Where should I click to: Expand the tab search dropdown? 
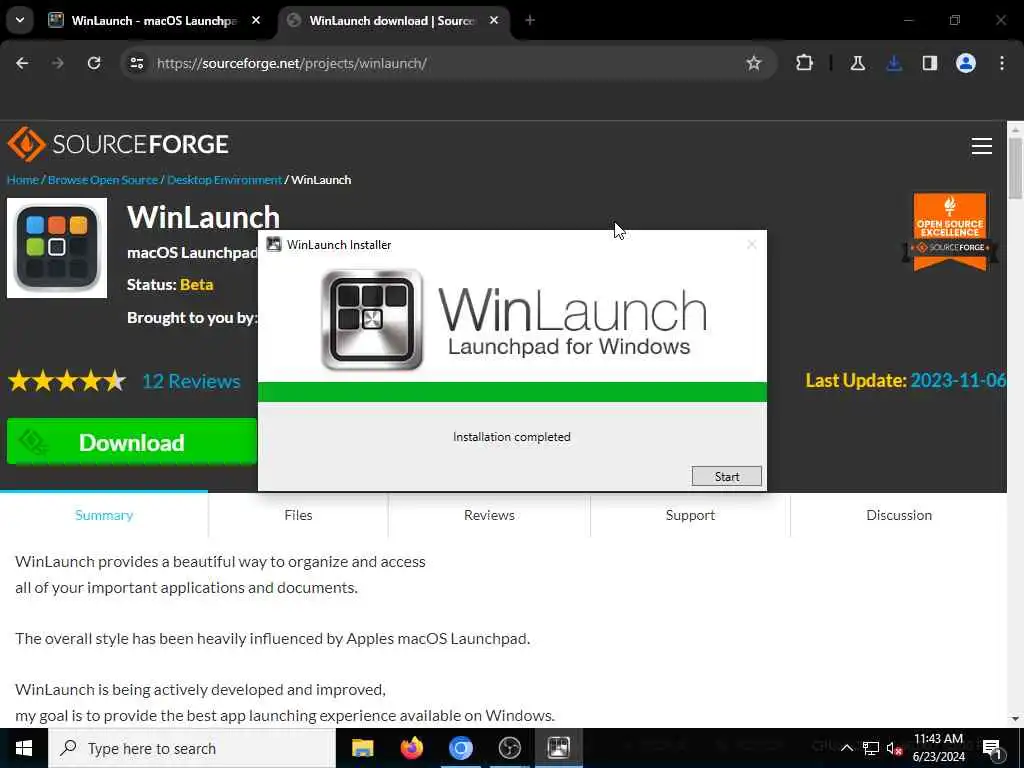(x=20, y=20)
